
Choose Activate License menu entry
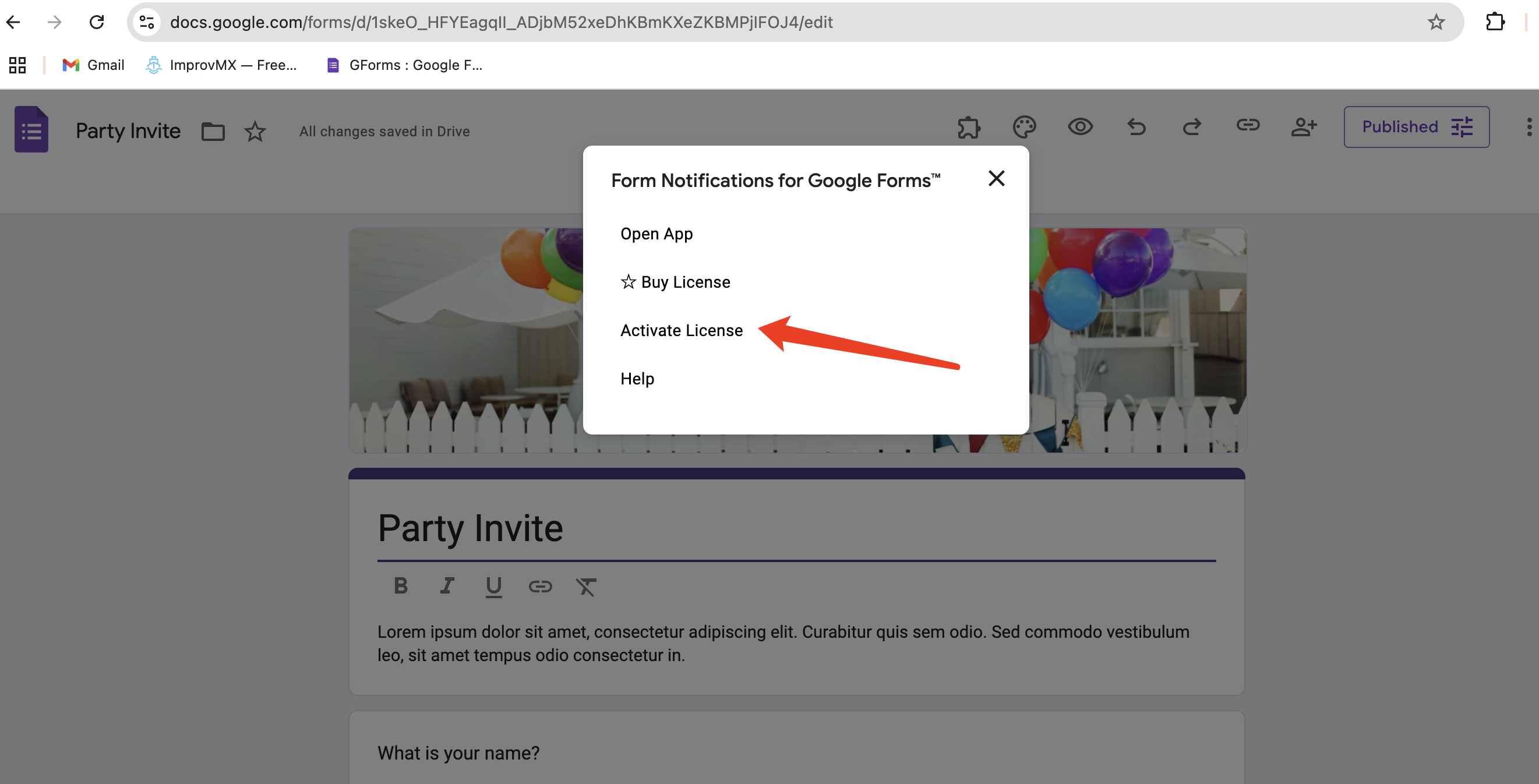point(681,330)
